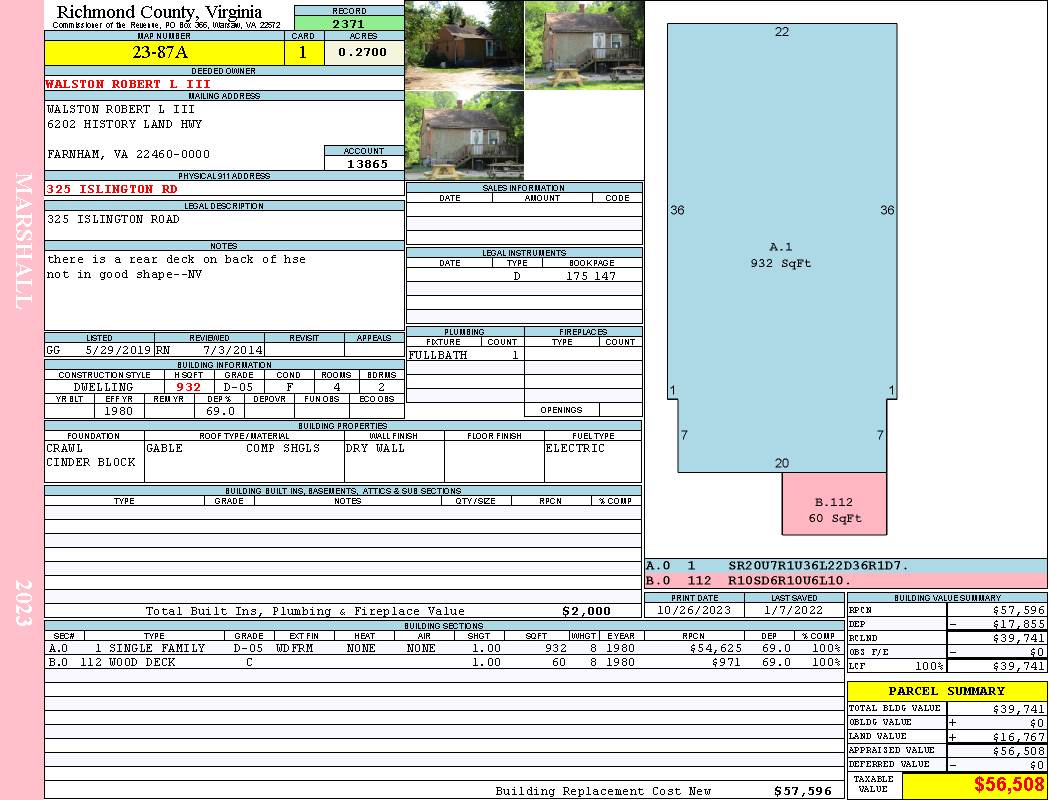
Task: Click the FULLBATH plumbing fixture row
Action: click(x=464, y=355)
